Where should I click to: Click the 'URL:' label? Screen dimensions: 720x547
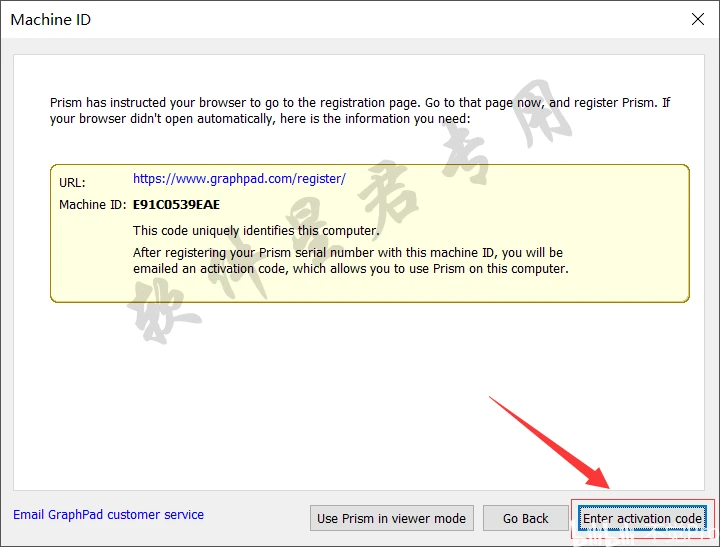pos(72,182)
